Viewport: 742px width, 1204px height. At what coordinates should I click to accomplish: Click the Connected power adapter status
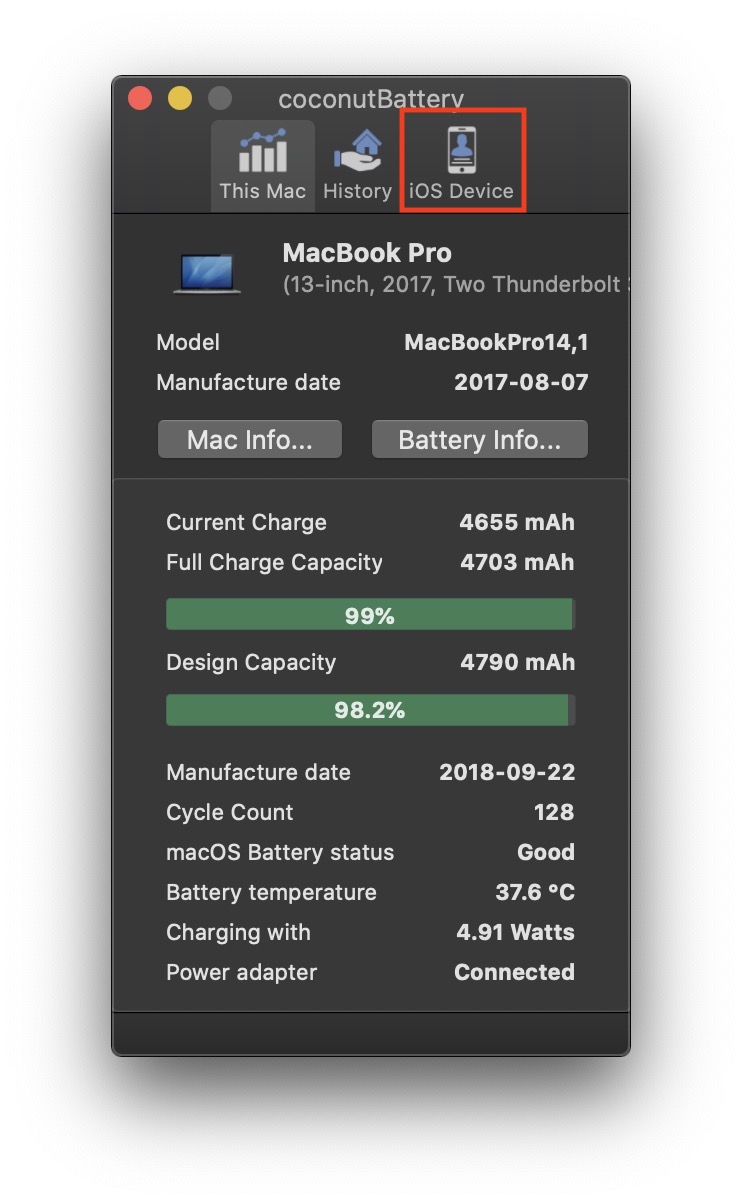pyautogui.click(x=514, y=973)
